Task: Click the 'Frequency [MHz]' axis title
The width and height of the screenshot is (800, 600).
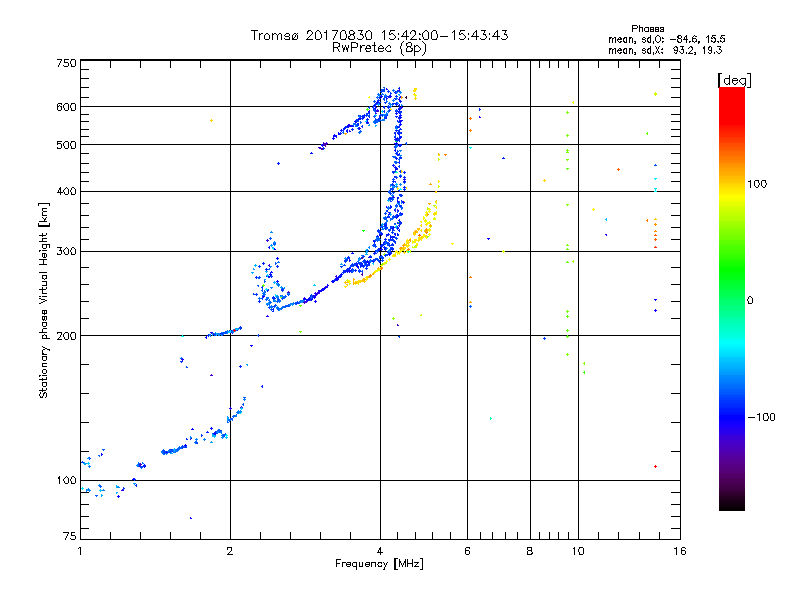Action: coord(379,564)
